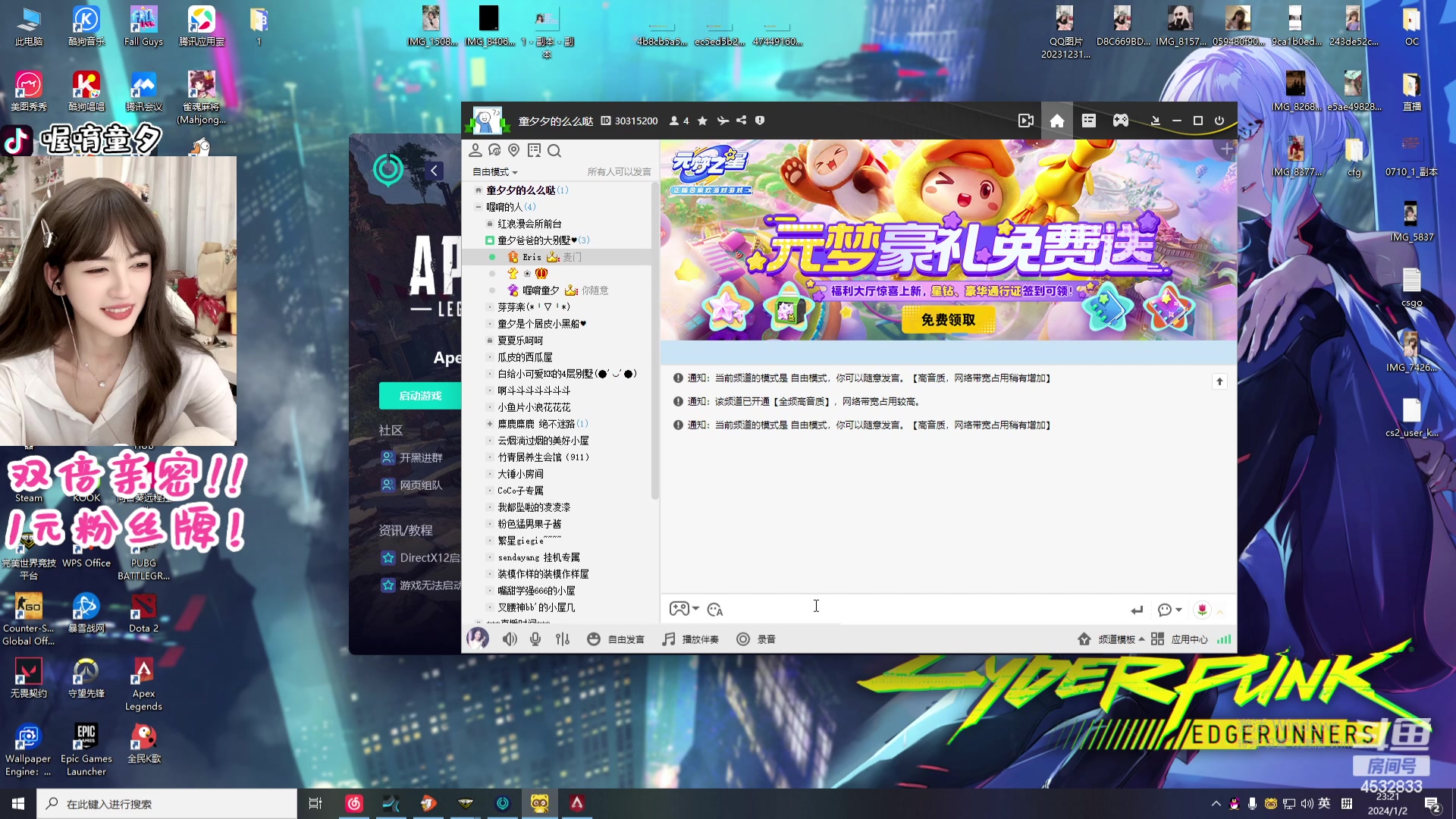Open the notification center in system tray

(x=1432, y=804)
